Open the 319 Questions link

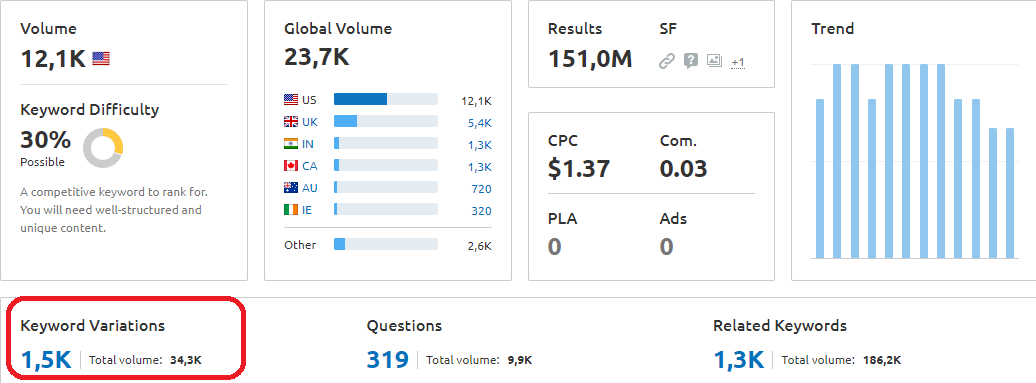(x=388, y=360)
